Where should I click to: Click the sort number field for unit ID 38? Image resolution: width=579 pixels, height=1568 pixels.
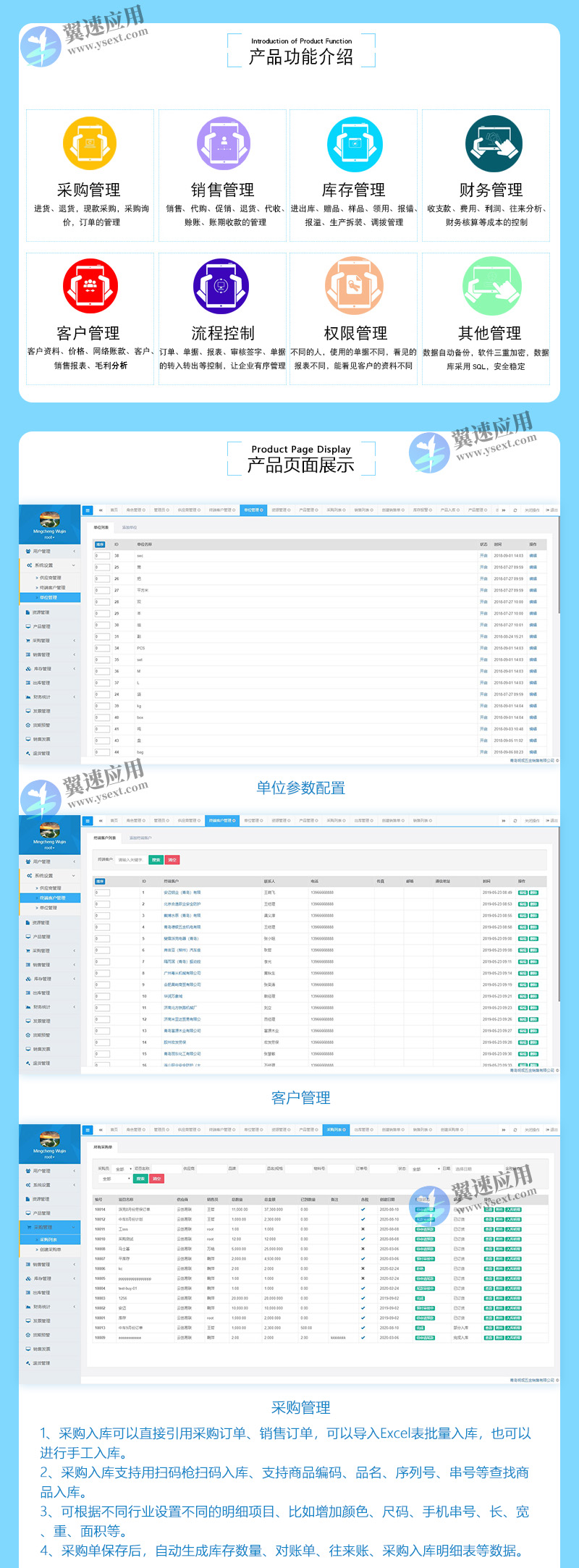pyautogui.click(x=102, y=556)
